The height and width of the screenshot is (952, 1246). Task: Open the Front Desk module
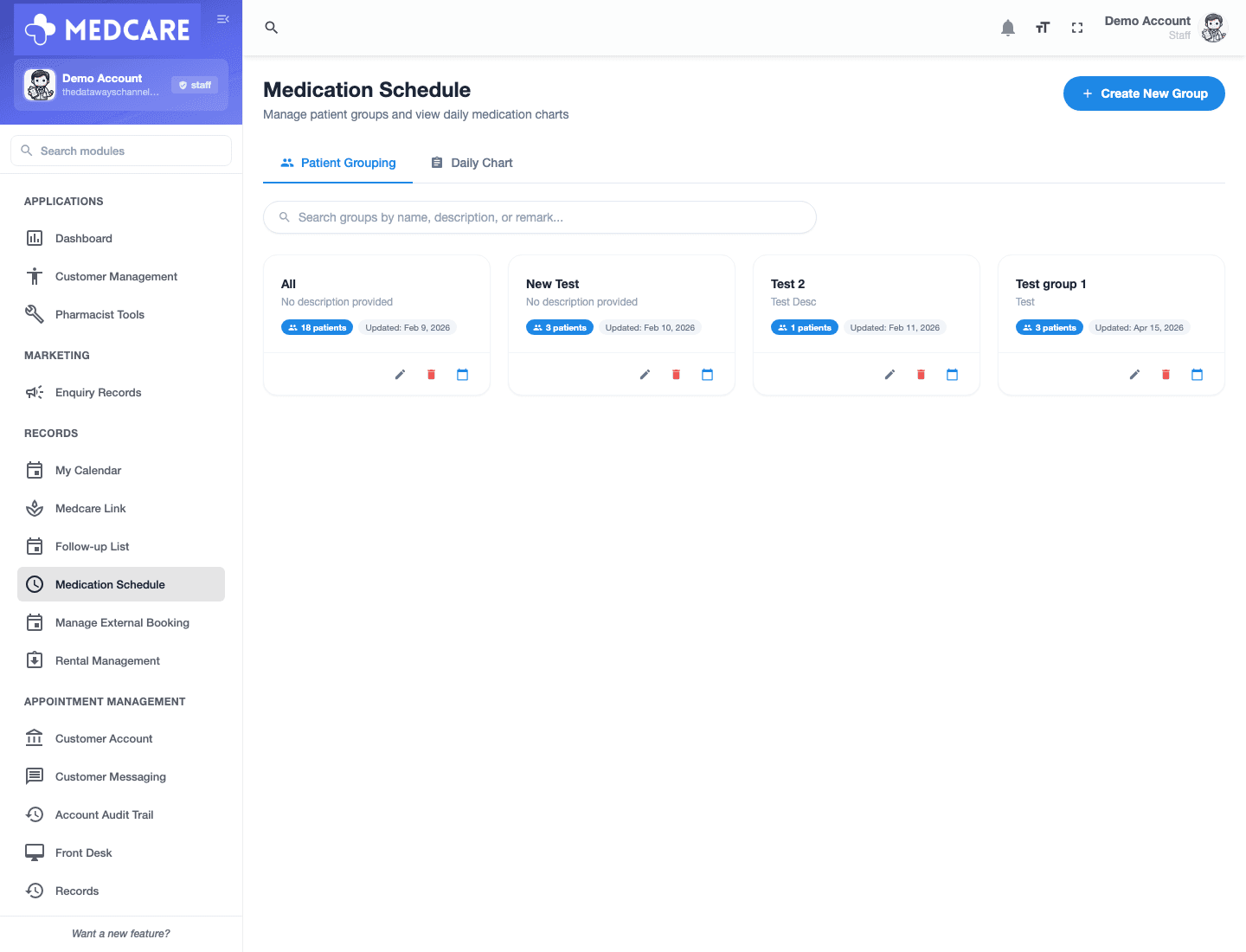[121, 852]
